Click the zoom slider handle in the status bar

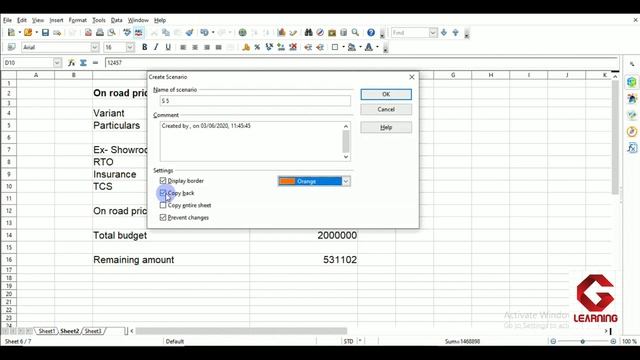tap(583, 341)
